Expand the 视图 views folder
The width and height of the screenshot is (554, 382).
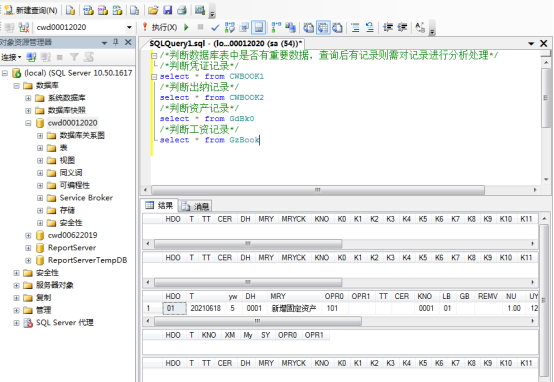pos(40,160)
